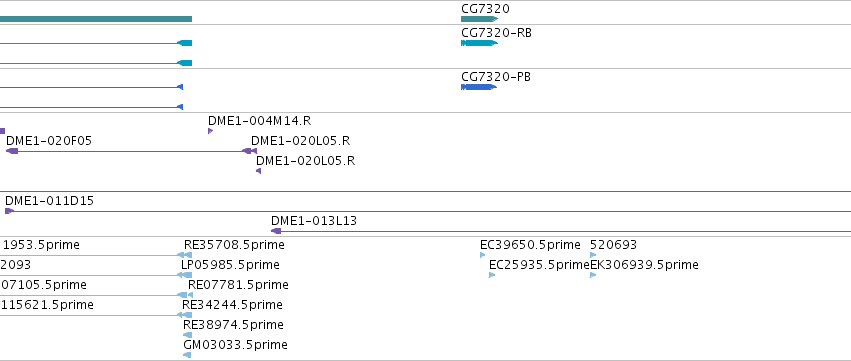Click the LP05985.5prime label text
The height and width of the screenshot is (361, 851).
230,265
